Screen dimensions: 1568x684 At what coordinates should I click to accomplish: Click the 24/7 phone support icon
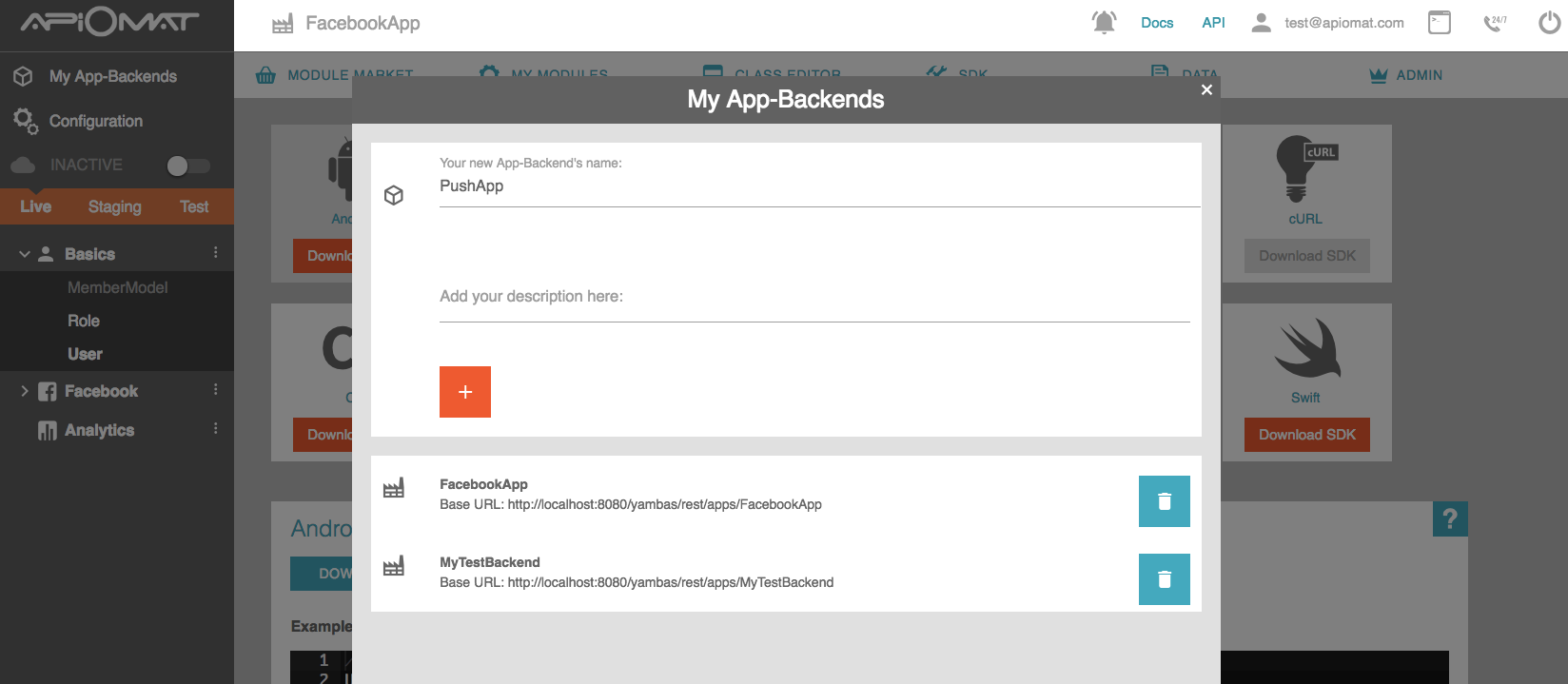pos(1495,23)
